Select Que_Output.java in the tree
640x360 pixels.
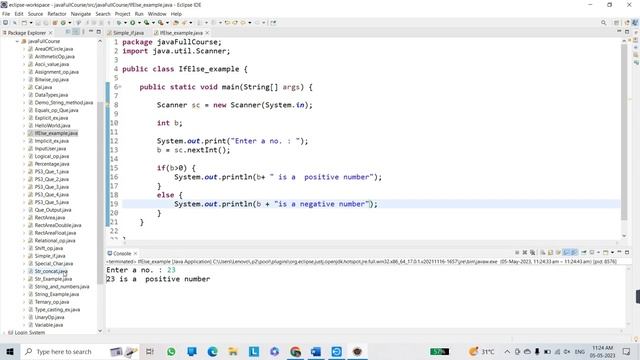point(53,210)
